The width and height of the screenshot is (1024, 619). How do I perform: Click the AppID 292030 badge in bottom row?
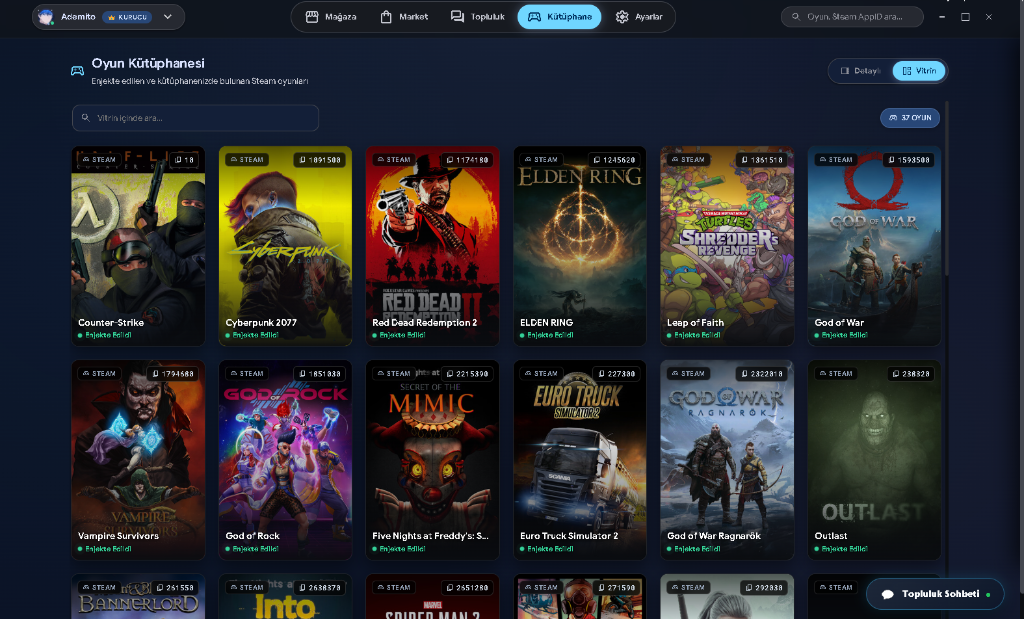[x=764, y=588]
